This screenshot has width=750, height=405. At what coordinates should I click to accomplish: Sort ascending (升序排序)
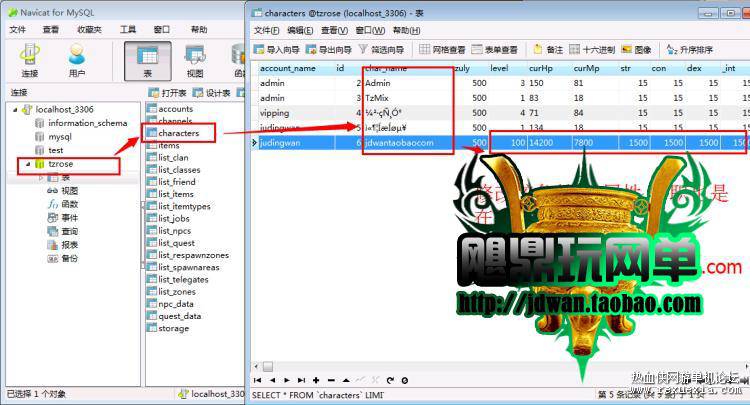[690, 49]
